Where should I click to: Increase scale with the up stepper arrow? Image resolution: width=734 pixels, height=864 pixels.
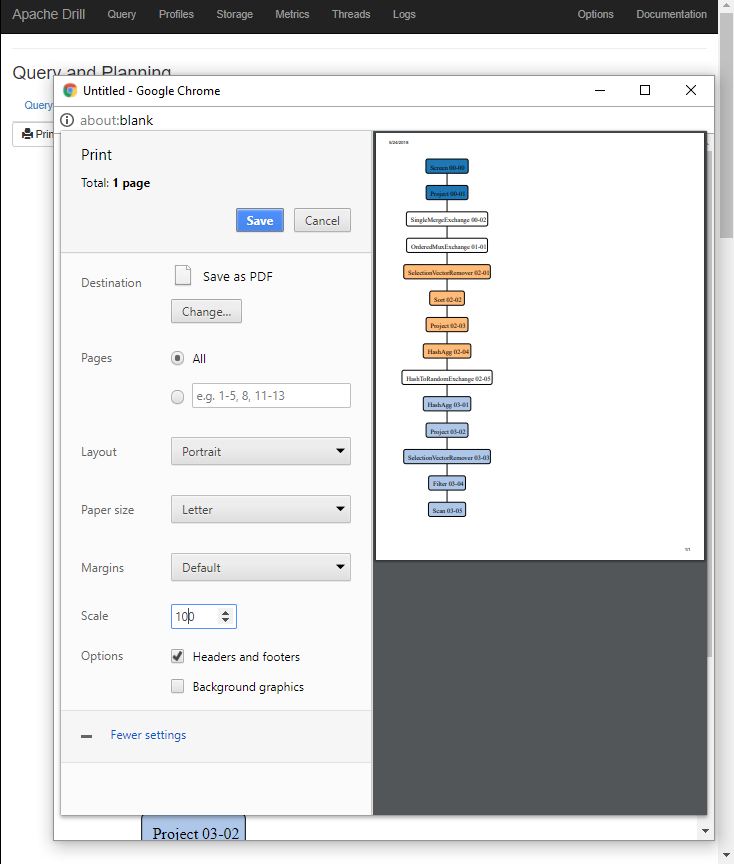[225, 612]
